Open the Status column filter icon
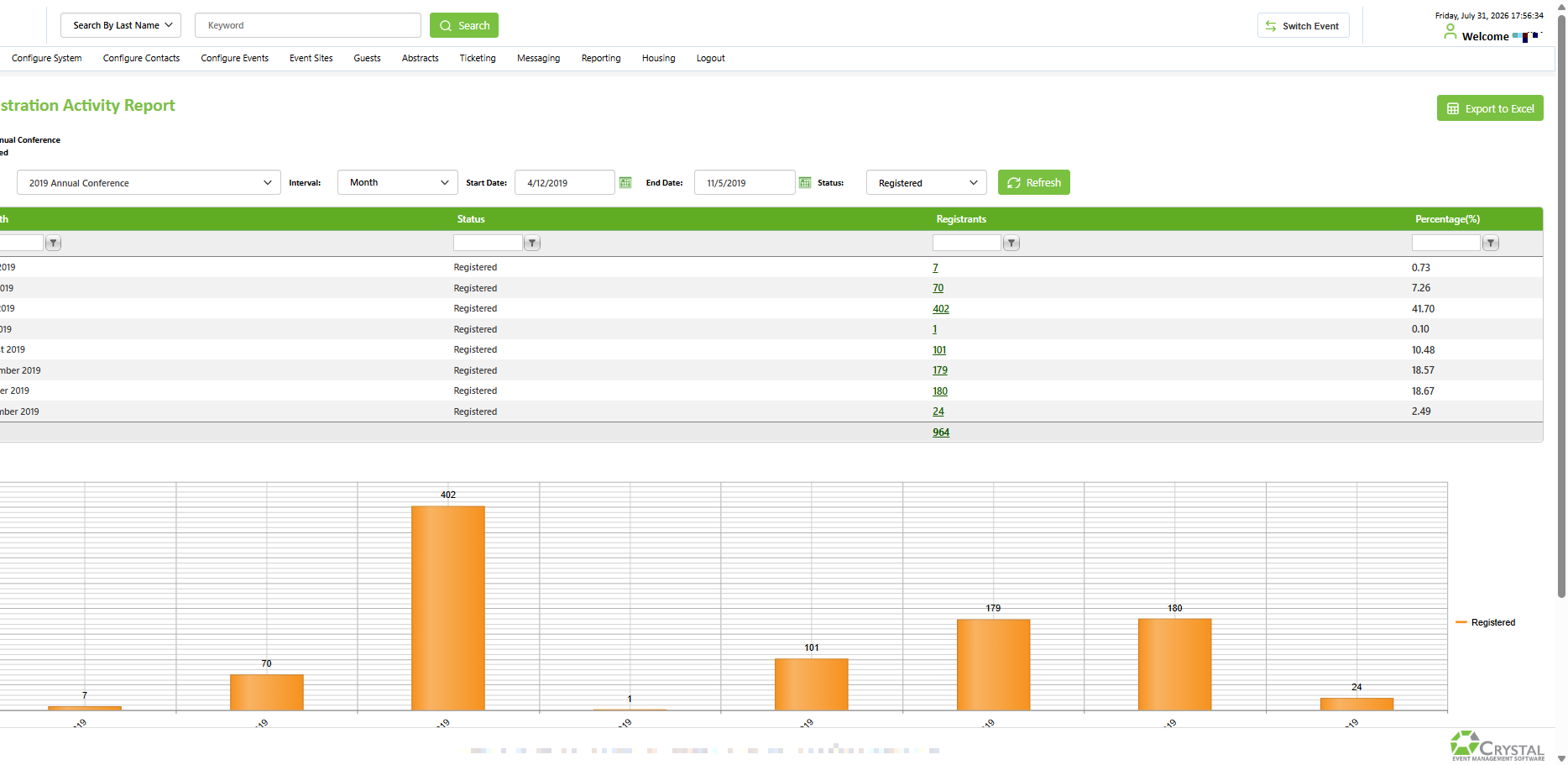Image resolution: width=1568 pixels, height=765 pixels. [532, 244]
